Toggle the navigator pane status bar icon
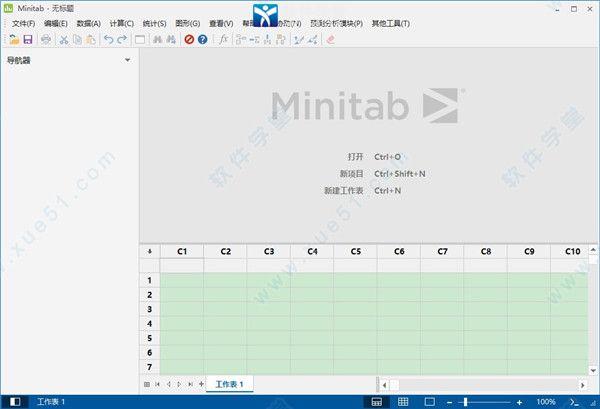Screen dimensions: 600x409 click(15, 402)
